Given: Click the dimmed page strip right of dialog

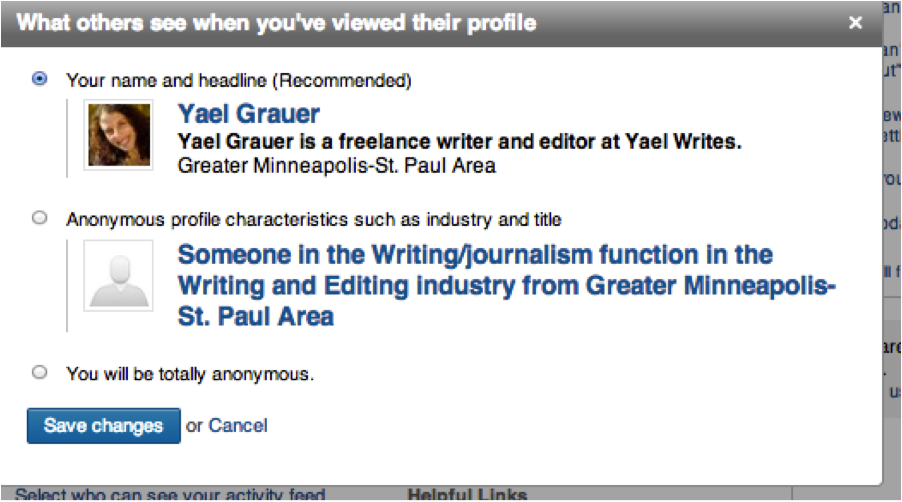Looking at the screenshot, I should [892, 250].
